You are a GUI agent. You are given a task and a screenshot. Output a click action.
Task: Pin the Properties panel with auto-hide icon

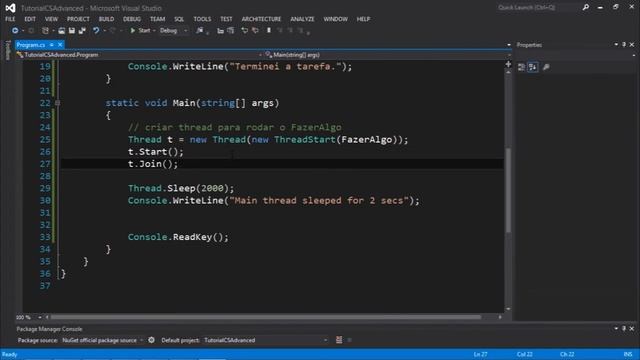[x=624, y=44]
